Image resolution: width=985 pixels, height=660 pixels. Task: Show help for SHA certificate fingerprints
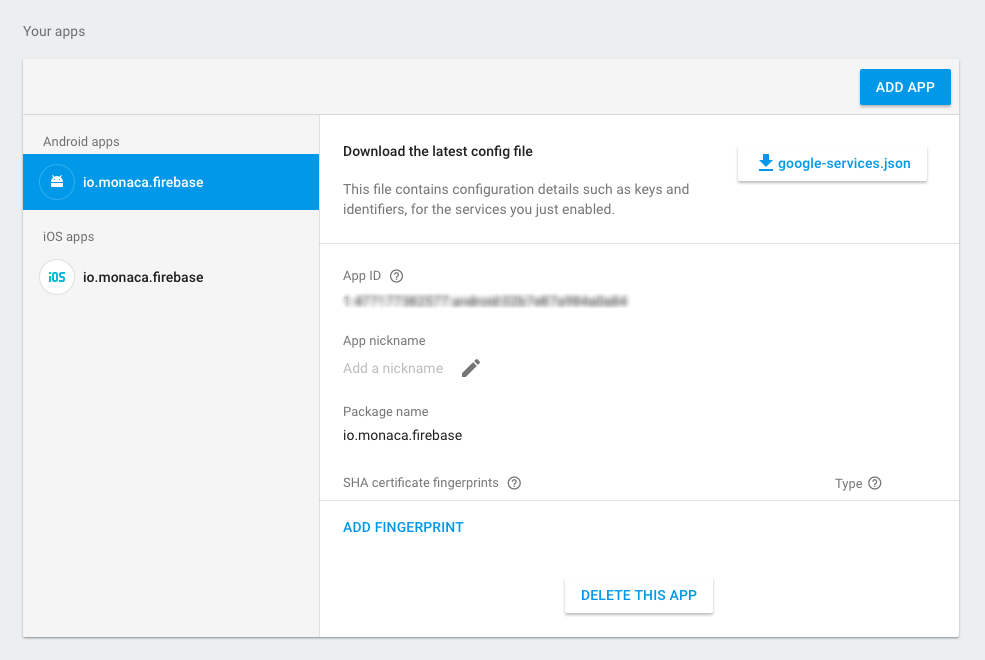(x=514, y=483)
